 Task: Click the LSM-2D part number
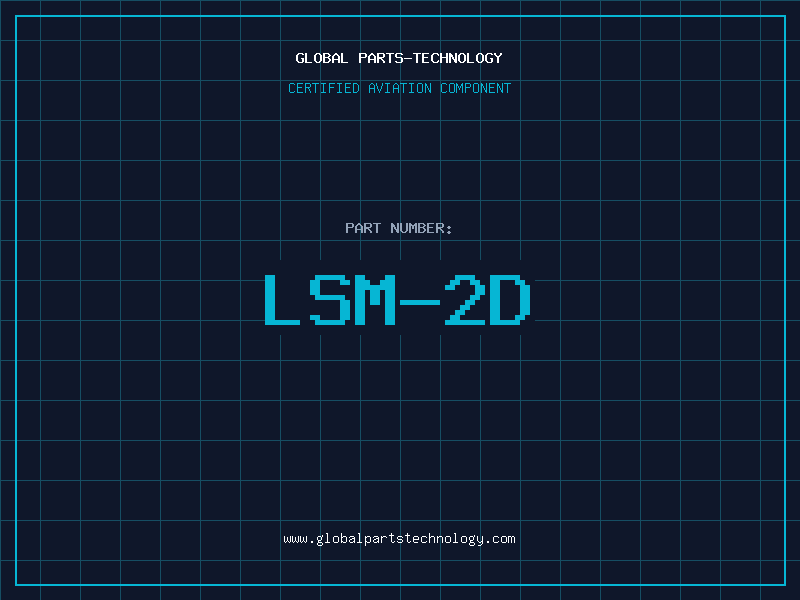[398, 299]
